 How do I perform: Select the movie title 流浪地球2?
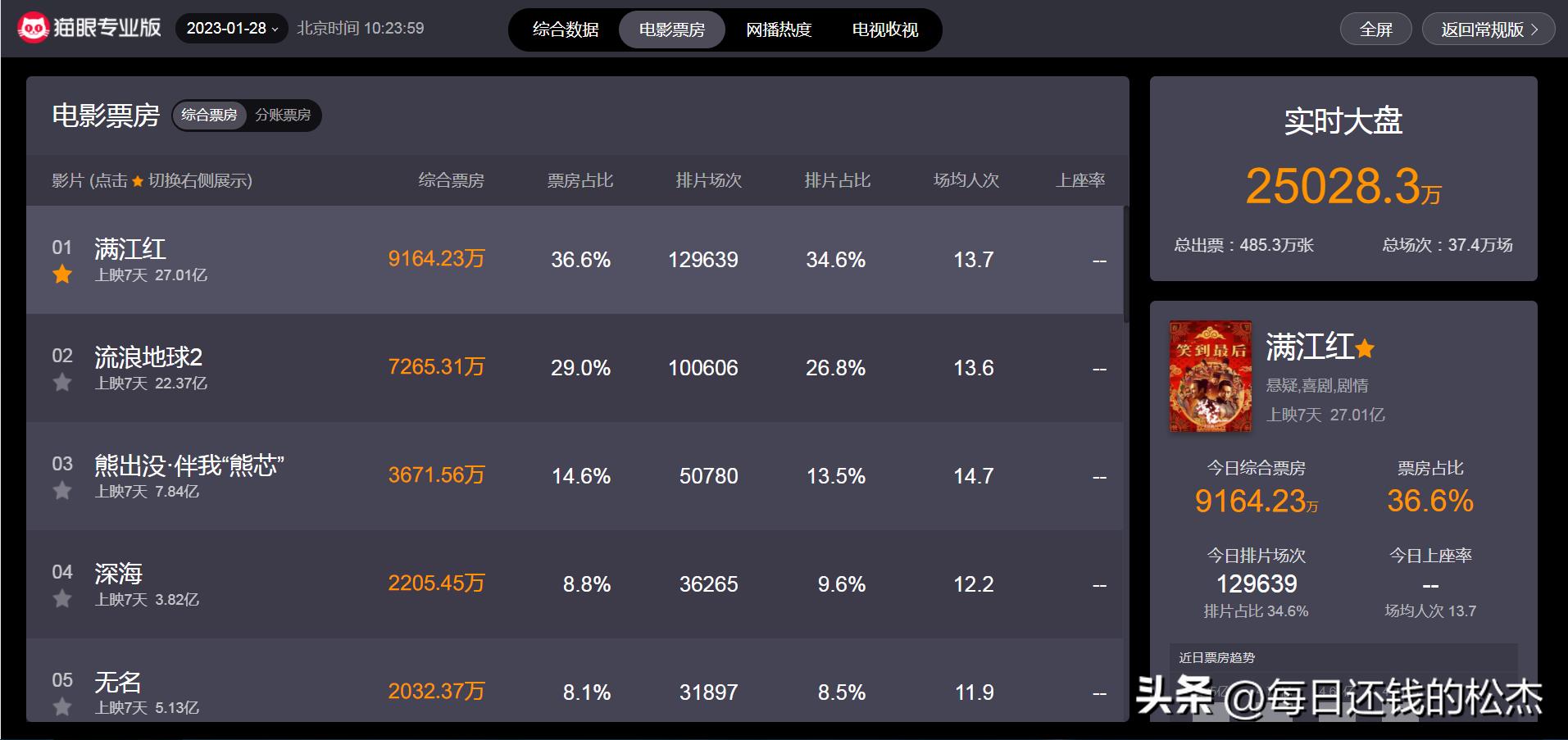click(x=148, y=356)
